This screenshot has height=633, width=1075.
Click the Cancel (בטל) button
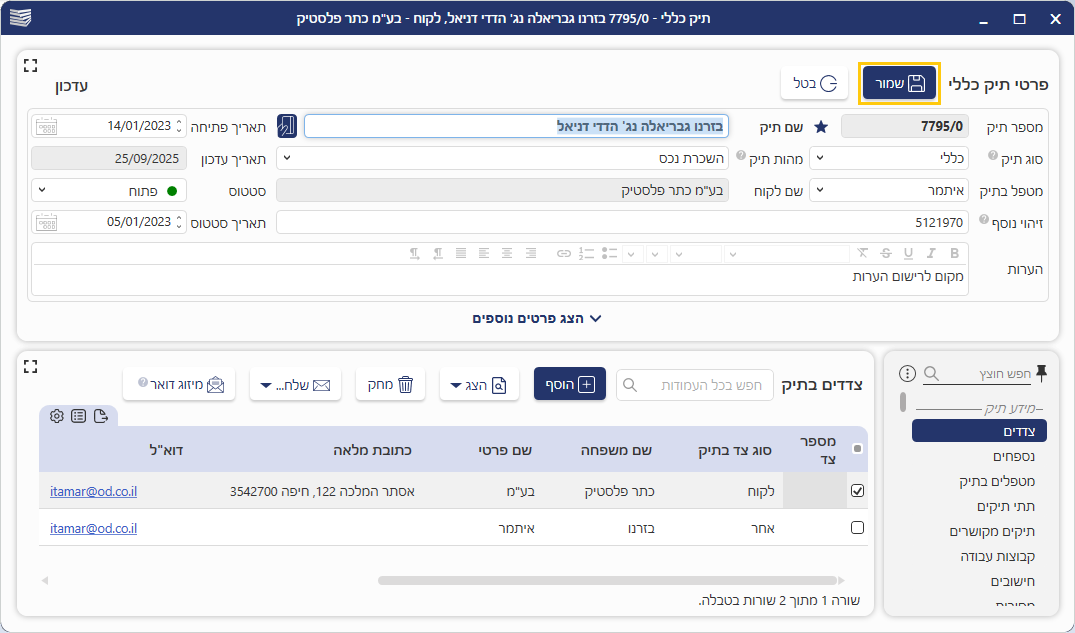click(814, 83)
